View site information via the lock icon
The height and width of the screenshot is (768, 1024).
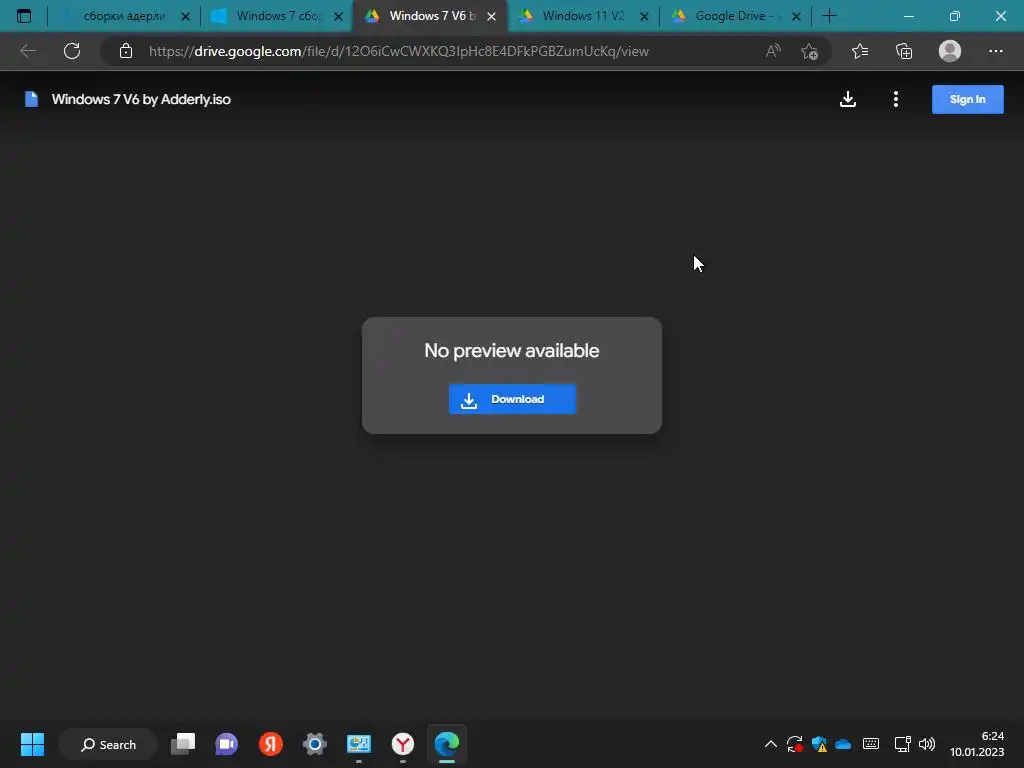tap(126, 51)
